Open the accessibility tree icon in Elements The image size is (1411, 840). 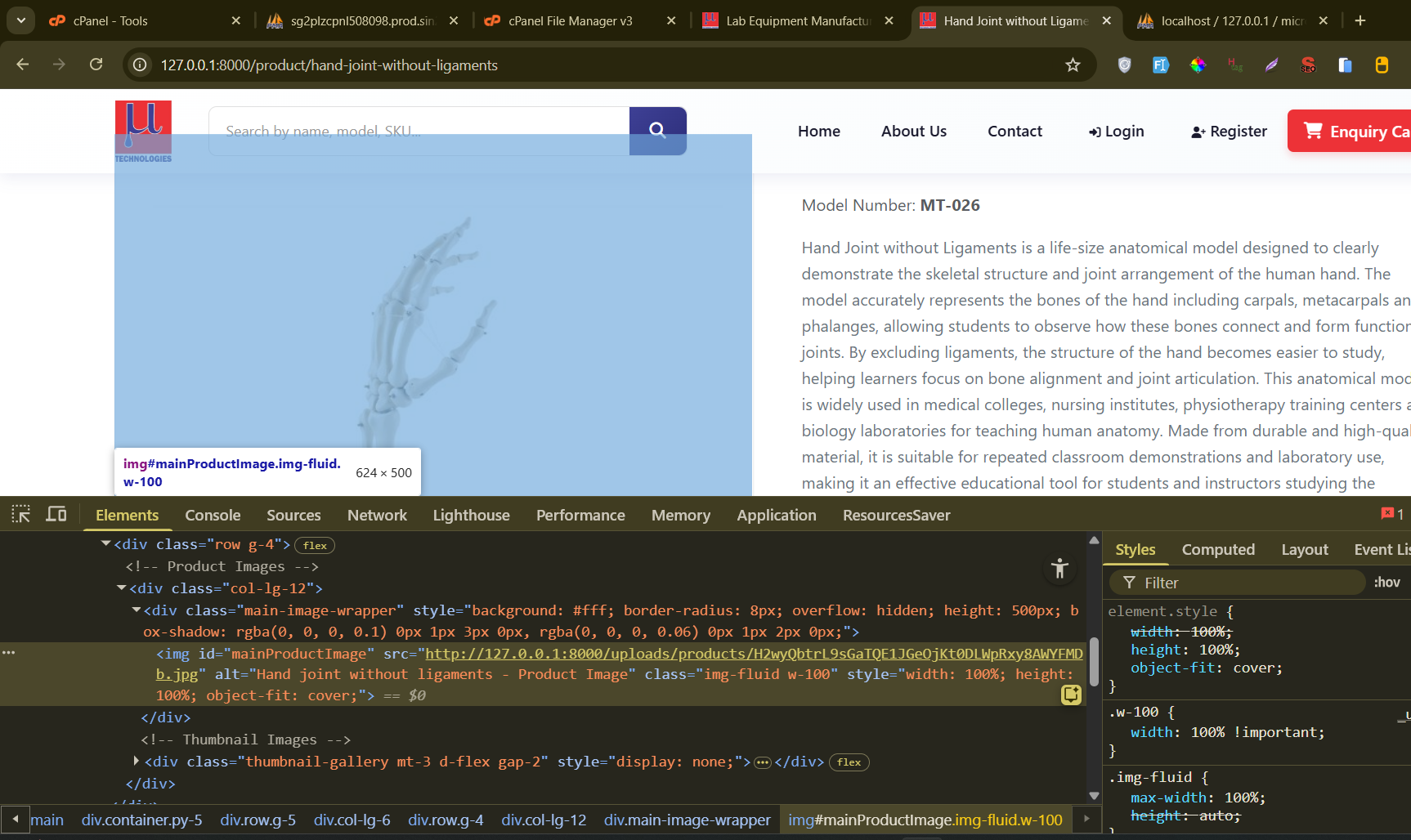pyautogui.click(x=1059, y=569)
